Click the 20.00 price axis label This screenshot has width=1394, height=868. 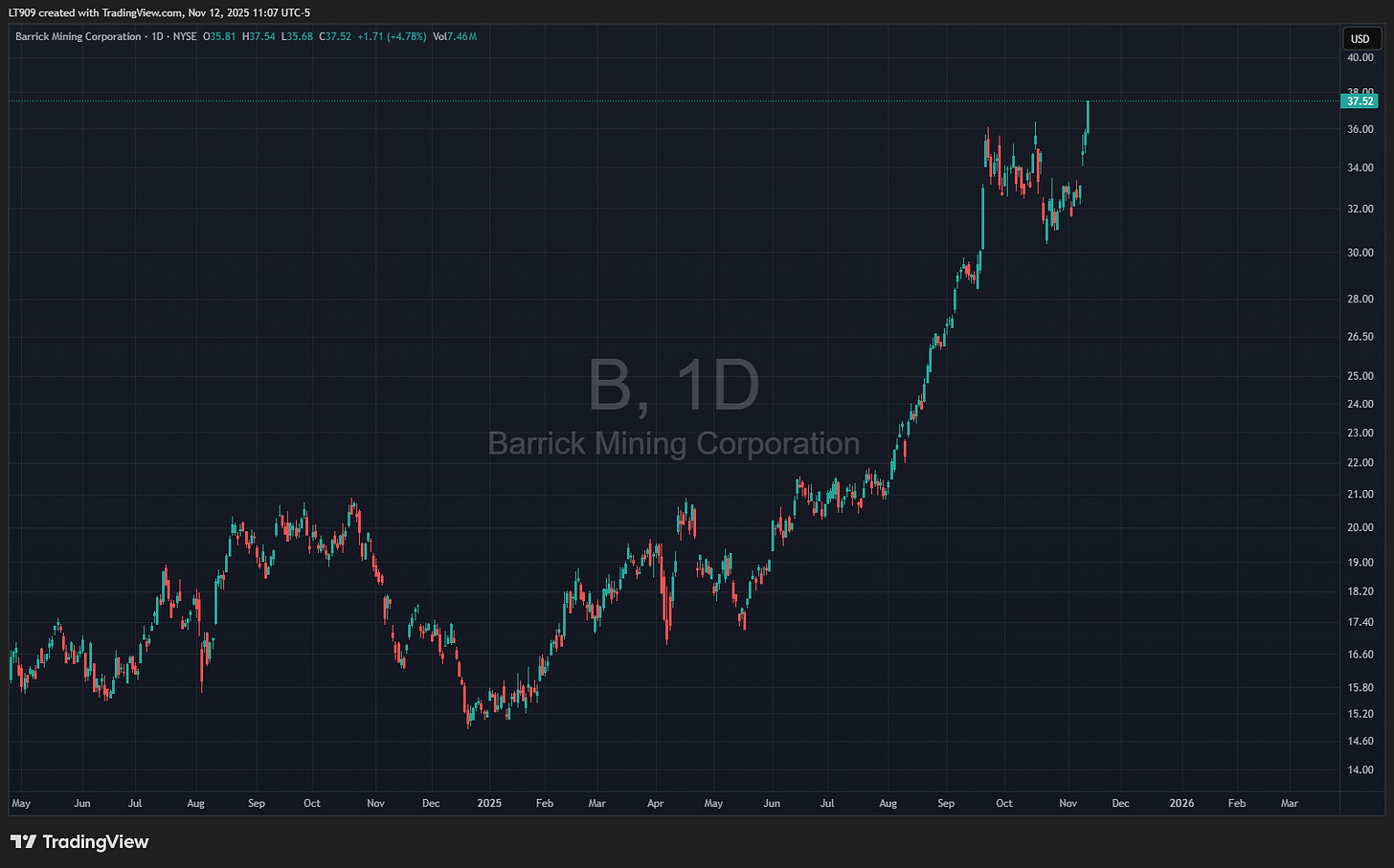click(x=1360, y=527)
